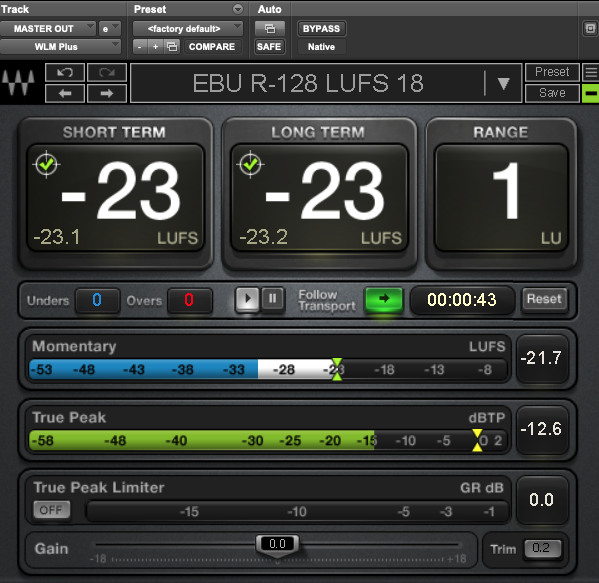Move the Gain slider handle
Image resolution: width=599 pixels, height=583 pixels.
[x=277, y=544]
